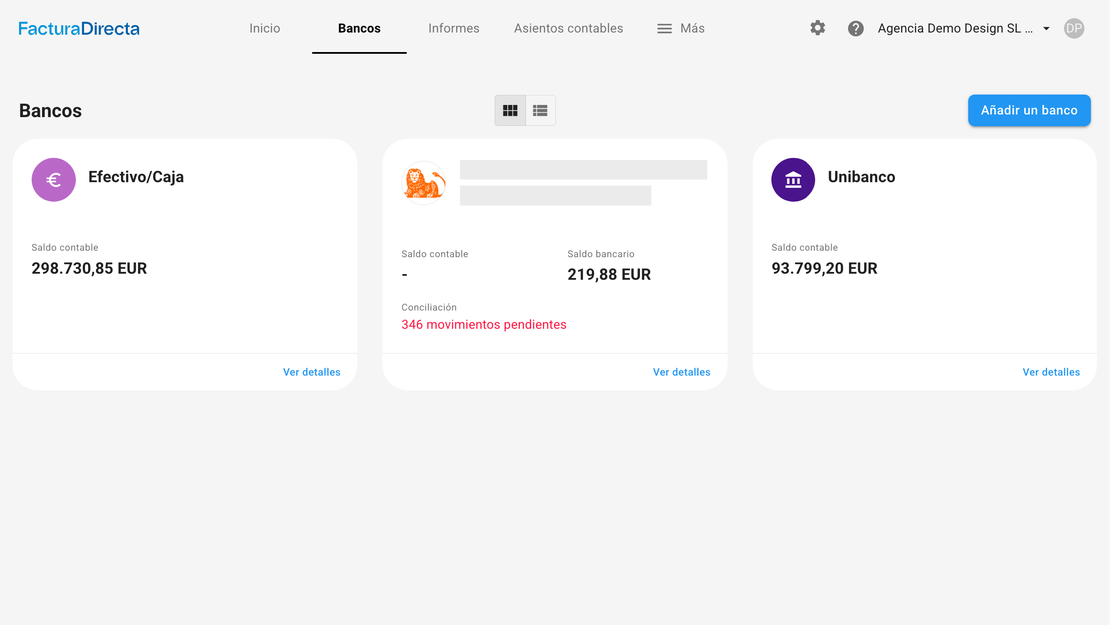
Task: View details of Unibanco account
Action: tap(1051, 372)
